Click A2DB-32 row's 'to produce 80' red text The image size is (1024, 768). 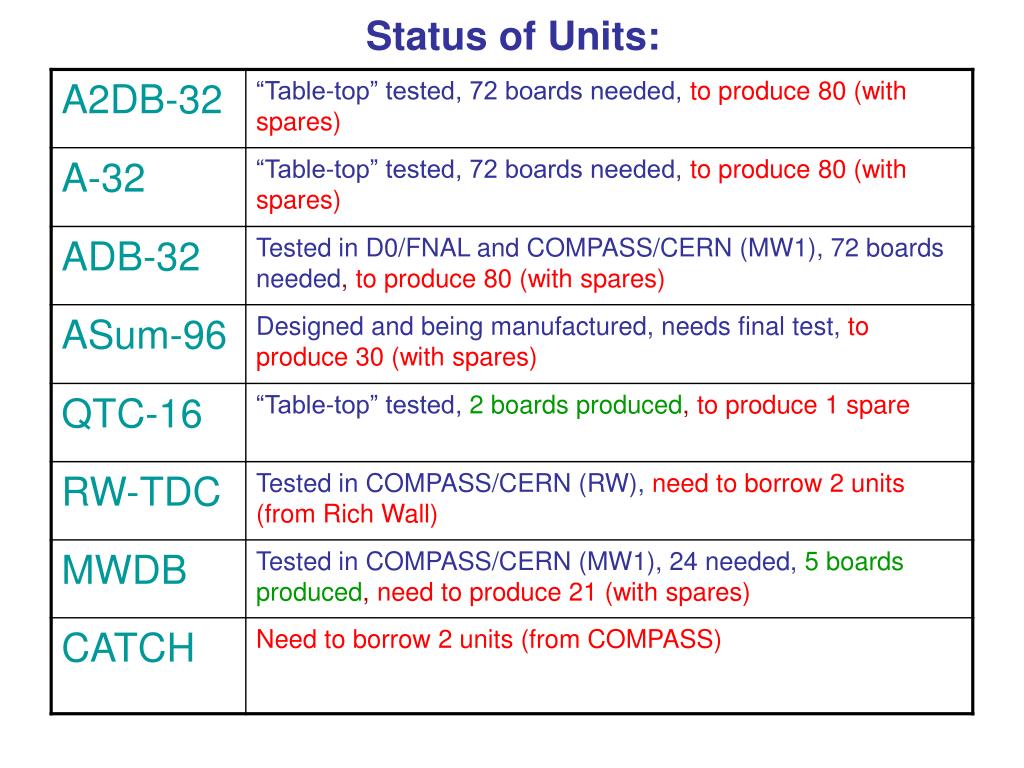click(768, 91)
